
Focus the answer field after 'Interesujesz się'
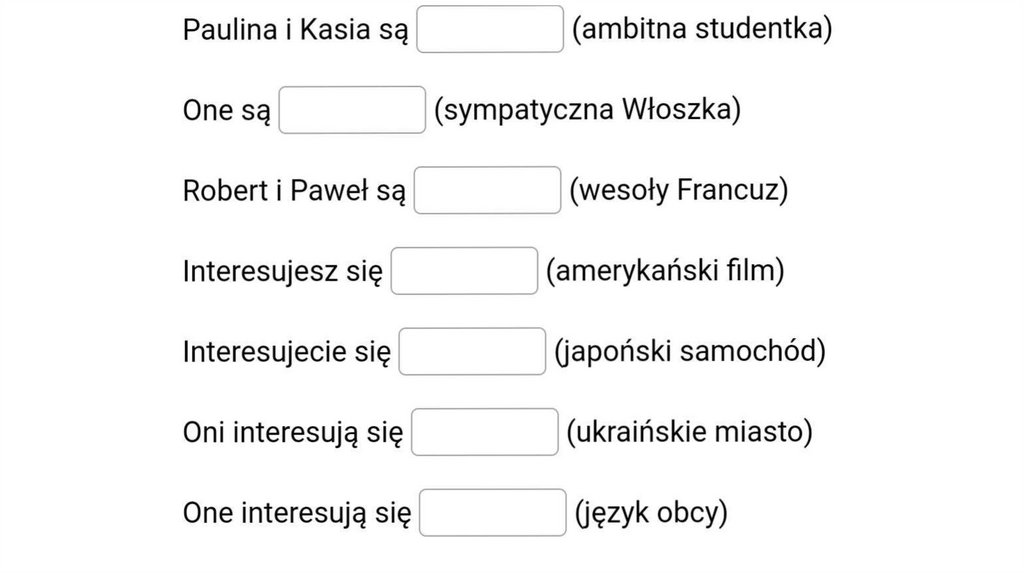coord(464,271)
